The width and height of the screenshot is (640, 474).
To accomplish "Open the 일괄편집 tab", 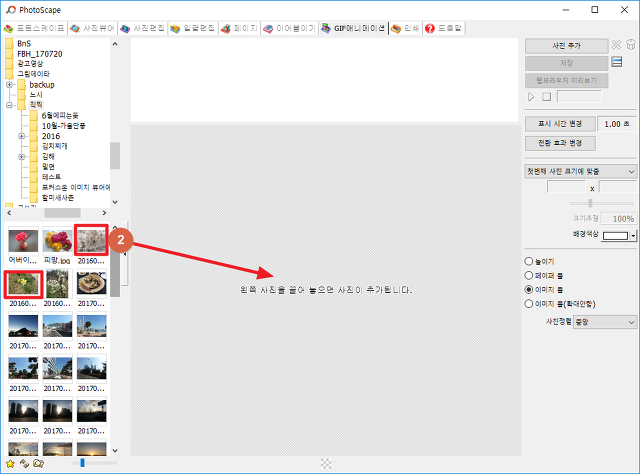I will coord(192,28).
